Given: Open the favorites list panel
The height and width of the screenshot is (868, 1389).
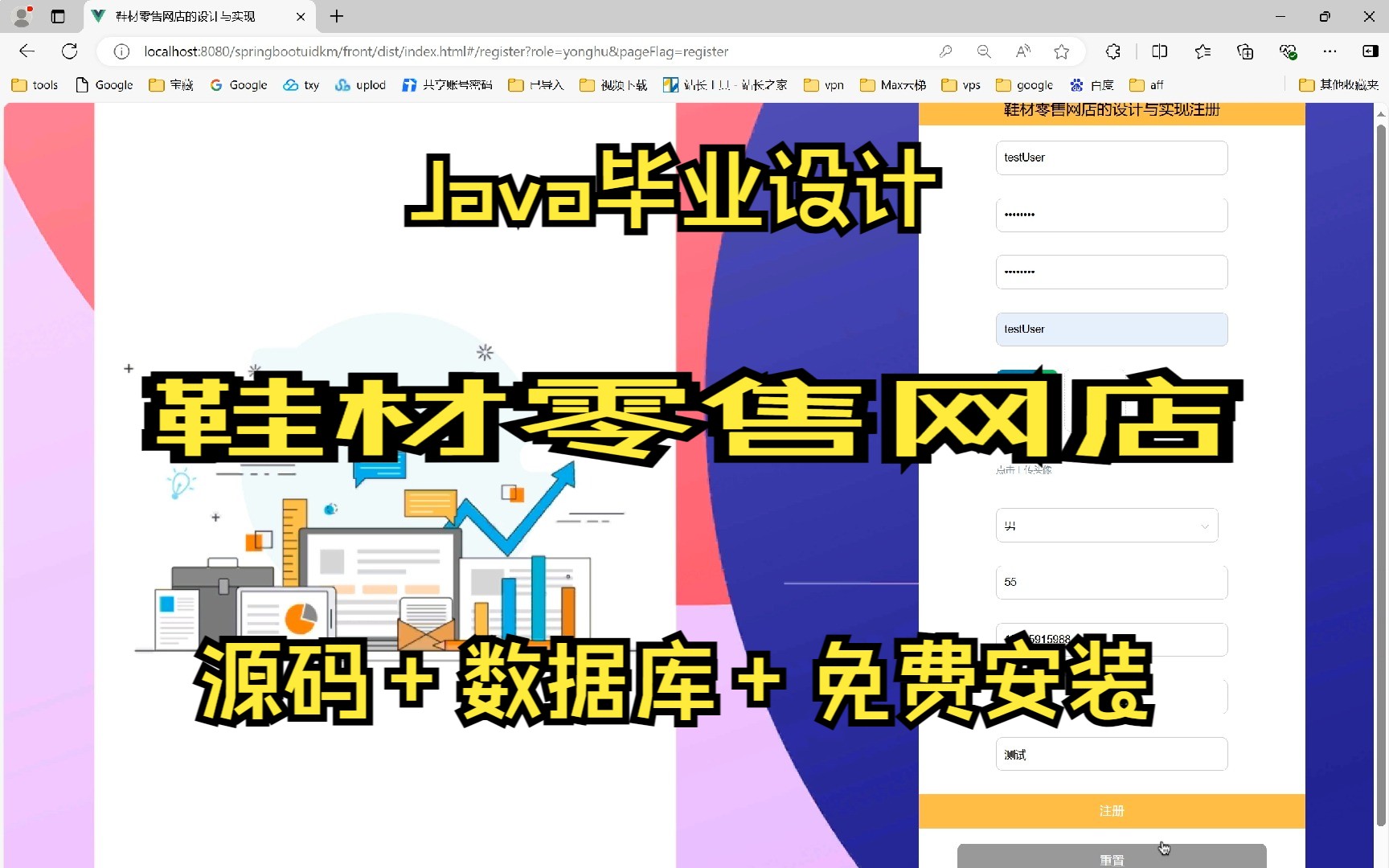Looking at the screenshot, I should [1203, 51].
